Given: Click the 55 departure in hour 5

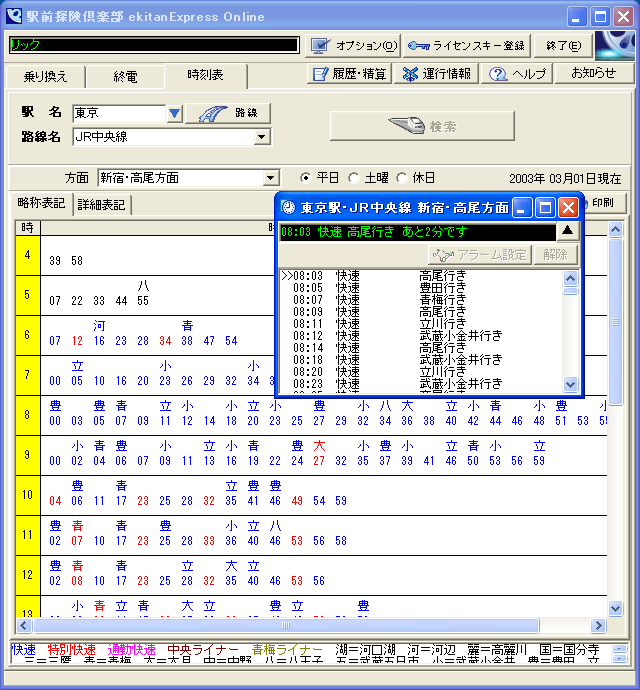Looking at the screenshot, I should click(143, 301).
